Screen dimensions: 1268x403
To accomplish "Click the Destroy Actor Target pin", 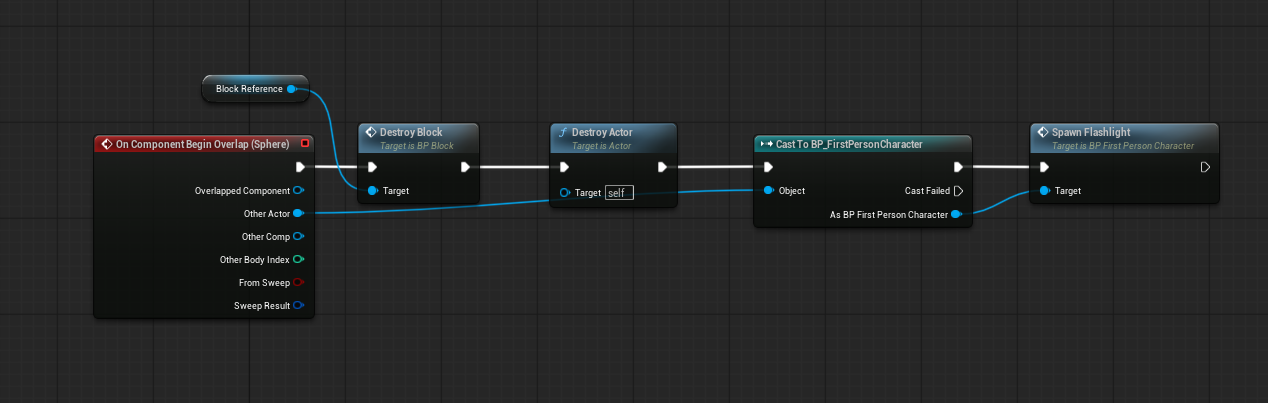I will [565, 192].
